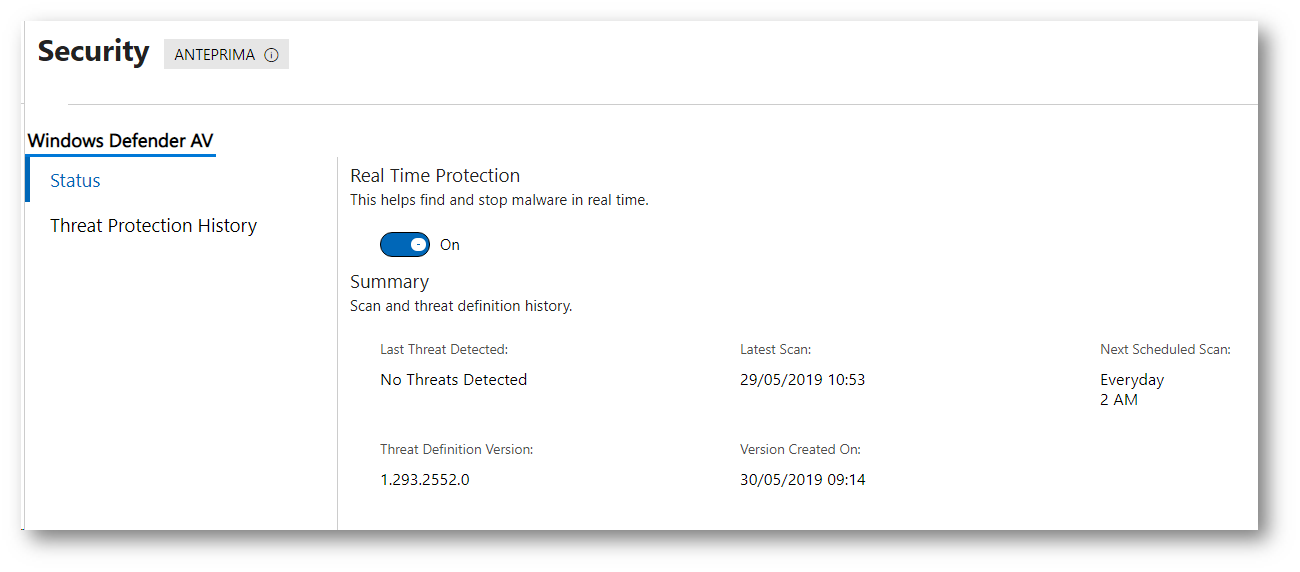Click the Everyday schedule value

(x=1132, y=380)
